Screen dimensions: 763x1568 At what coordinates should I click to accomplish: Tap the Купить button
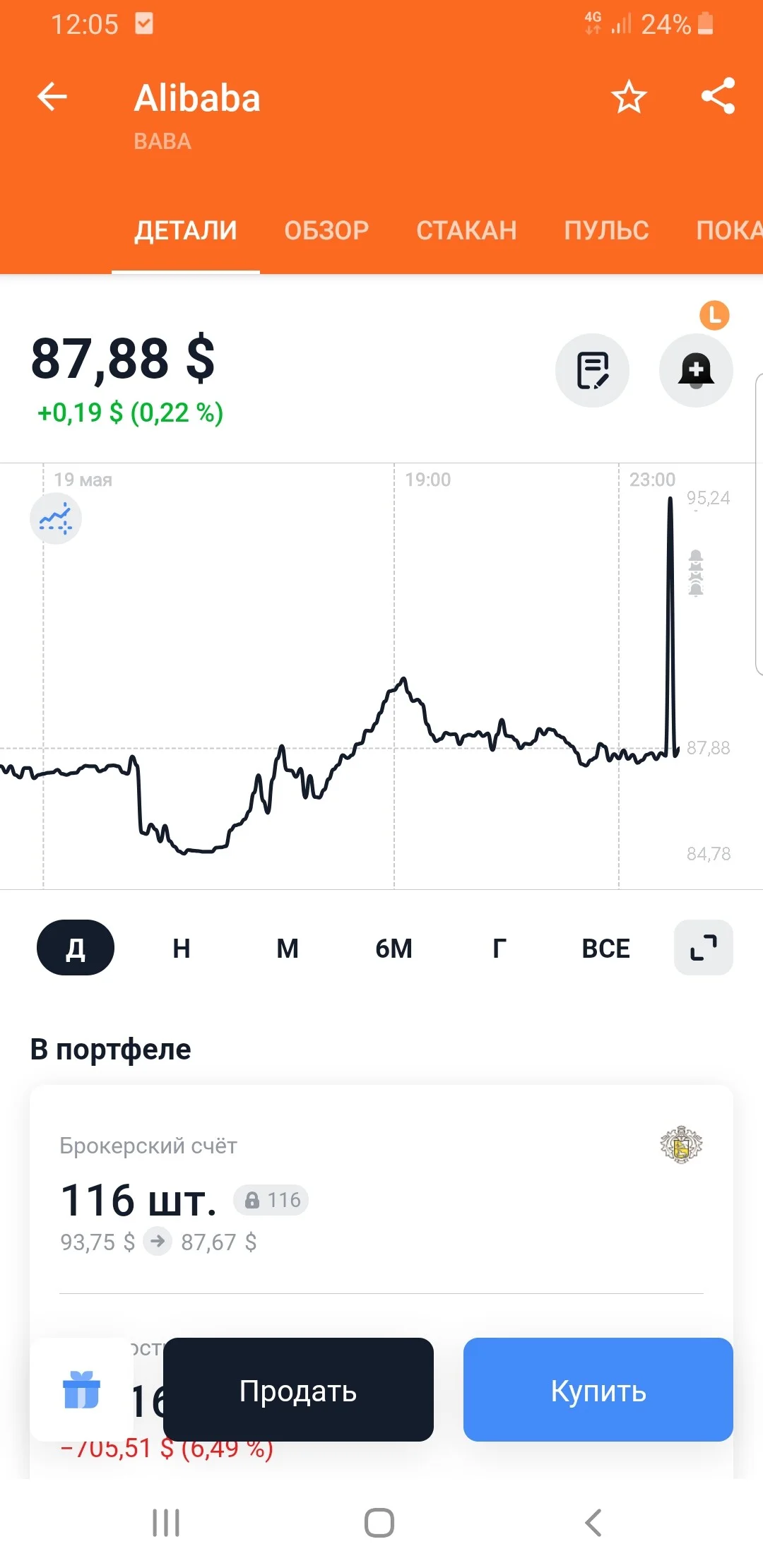[598, 1389]
